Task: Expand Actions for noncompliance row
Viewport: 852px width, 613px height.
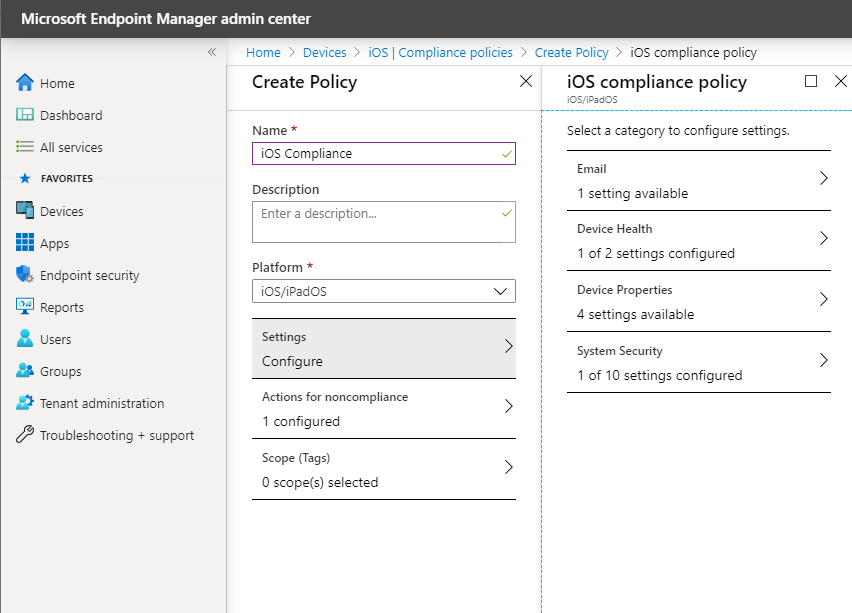Action: [384, 409]
